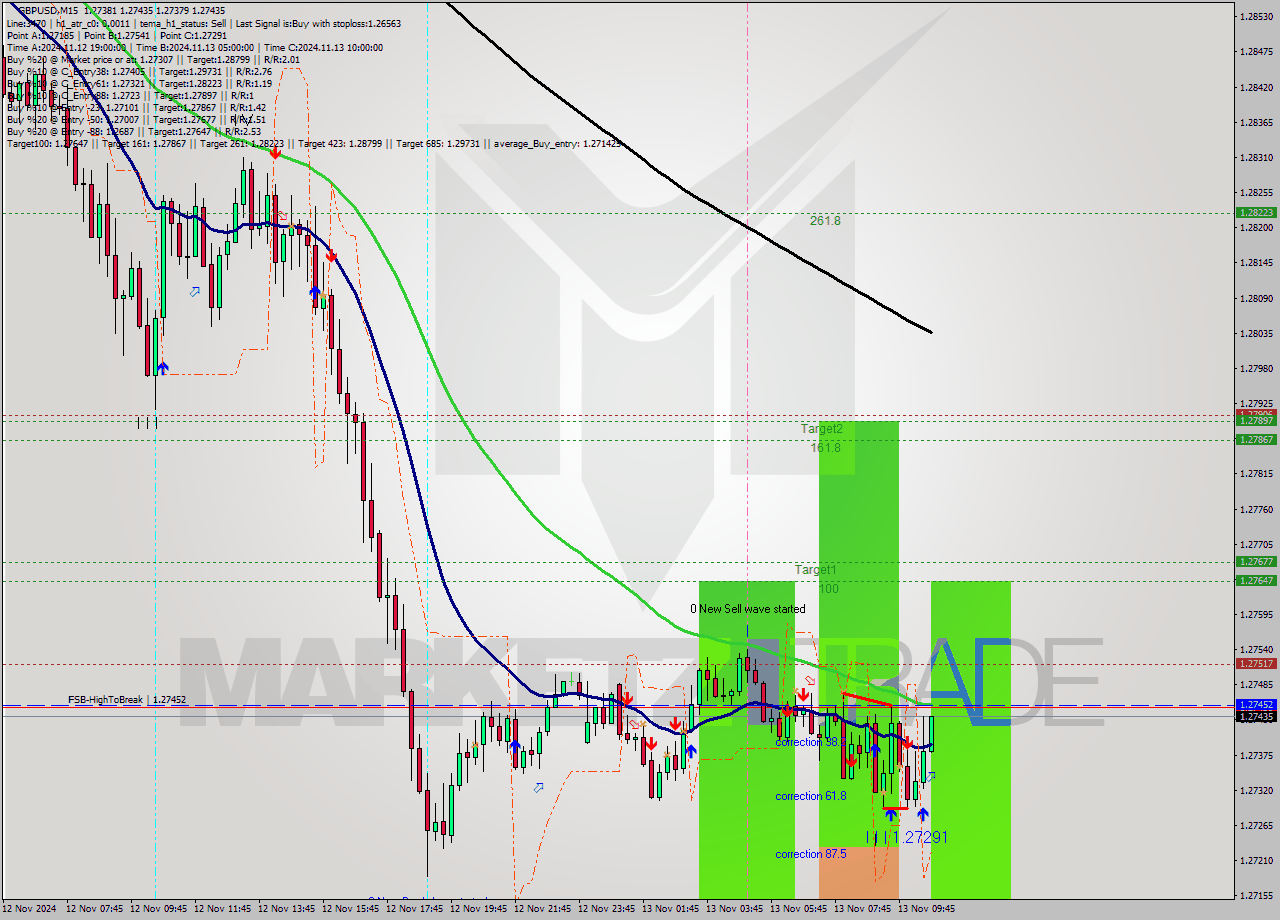Viewport: 1280px width, 920px height.
Task: Click the blue 1.27452 price tag
Action: pyautogui.click(x=1256, y=705)
